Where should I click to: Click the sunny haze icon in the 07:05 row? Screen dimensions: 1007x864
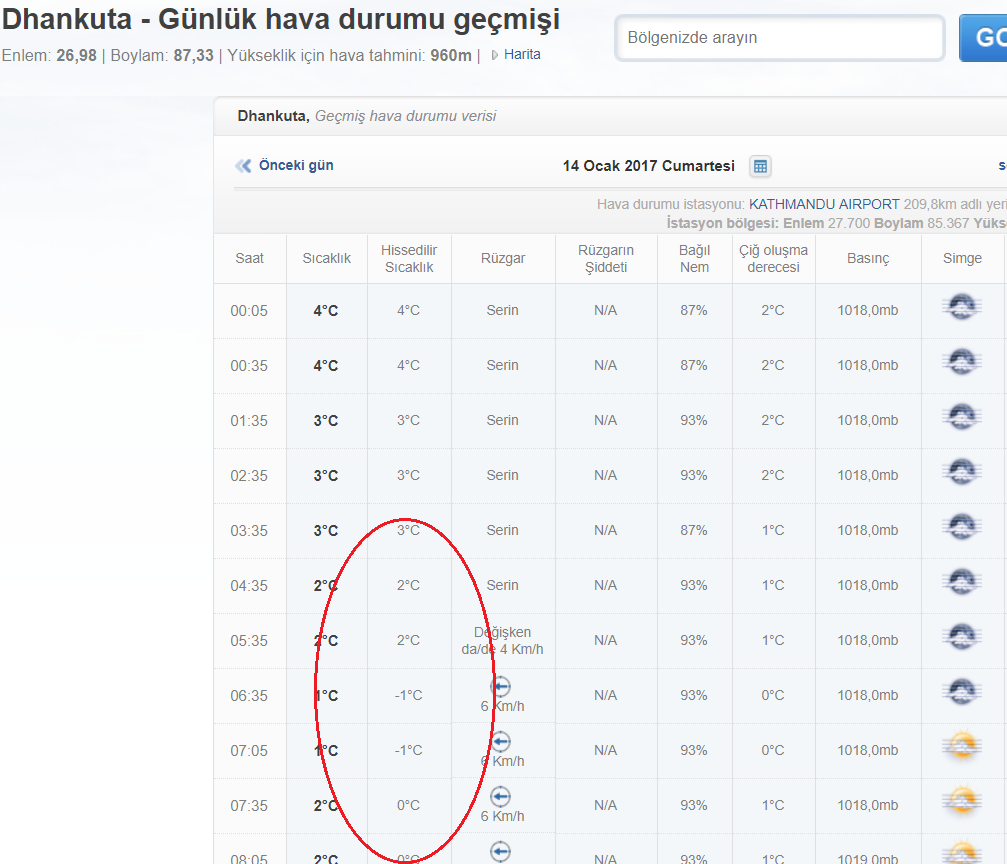pyautogui.click(x=962, y=746)
